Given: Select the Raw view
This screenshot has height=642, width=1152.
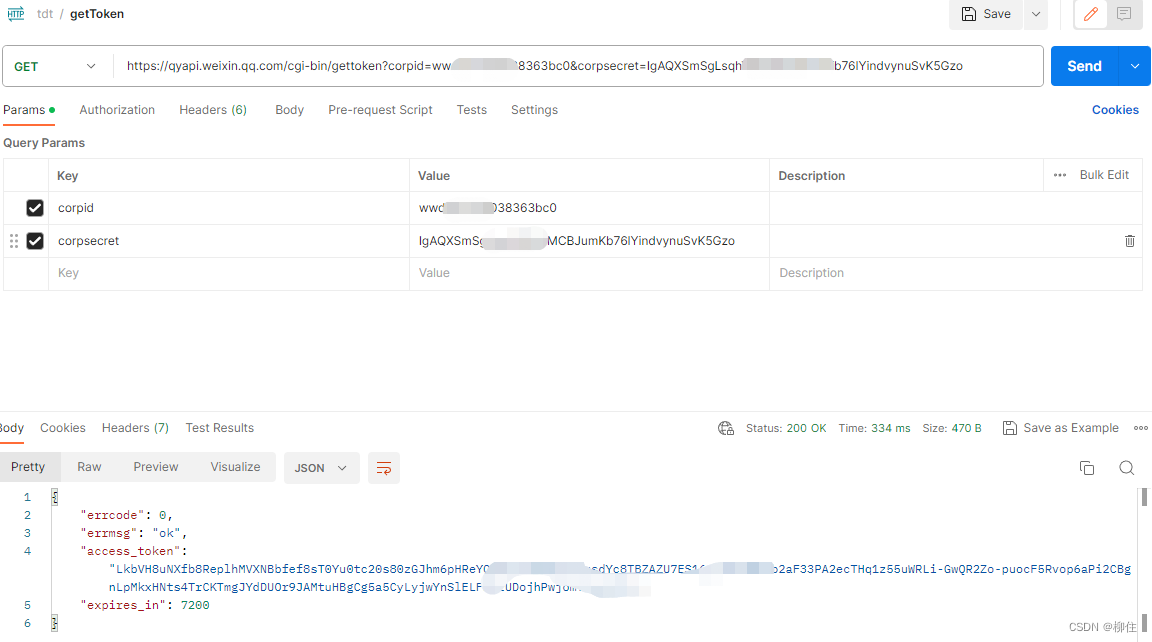Looking at the screenshot, I should [x=89, y=467].
